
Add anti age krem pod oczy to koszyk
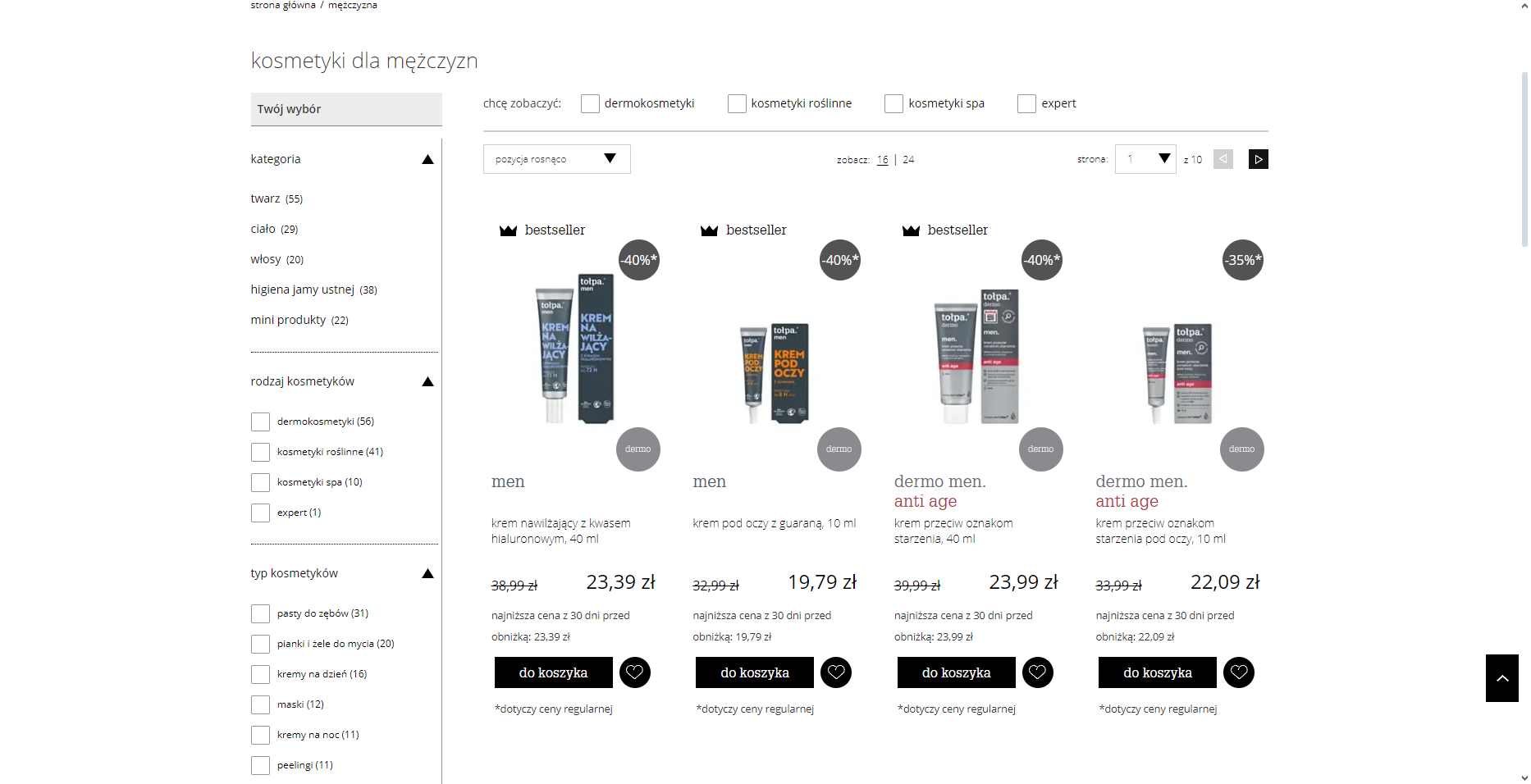(x=1158, y=672)
